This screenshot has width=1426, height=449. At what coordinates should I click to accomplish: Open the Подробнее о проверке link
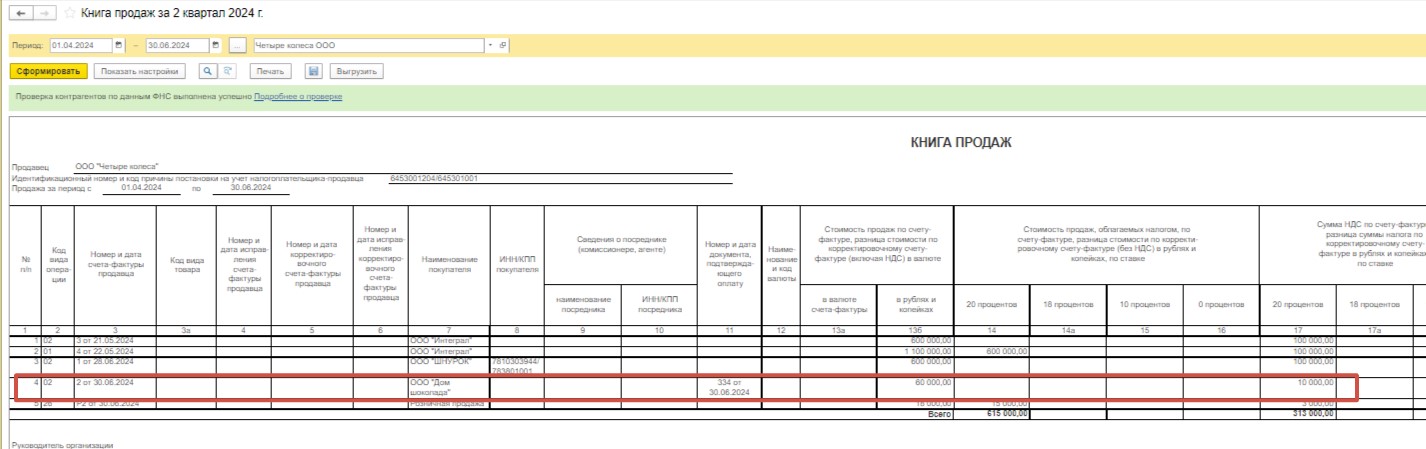pyautogui.click(x=298, y=97)
